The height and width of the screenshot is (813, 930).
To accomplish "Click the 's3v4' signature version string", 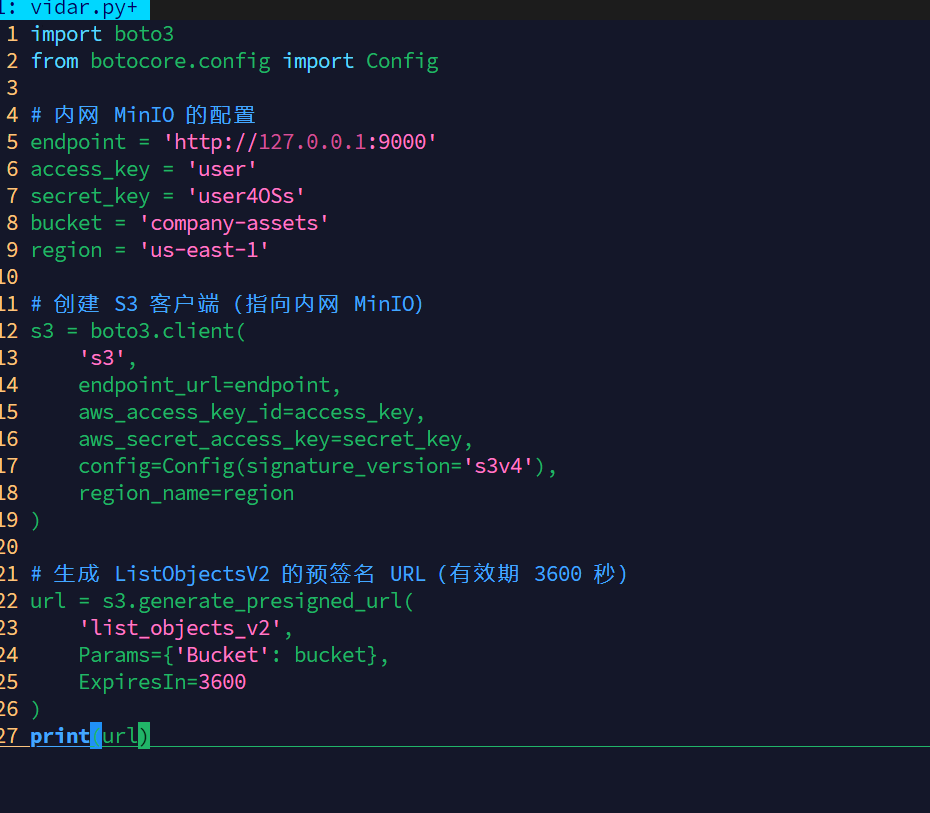I will (x=498, y=466).
